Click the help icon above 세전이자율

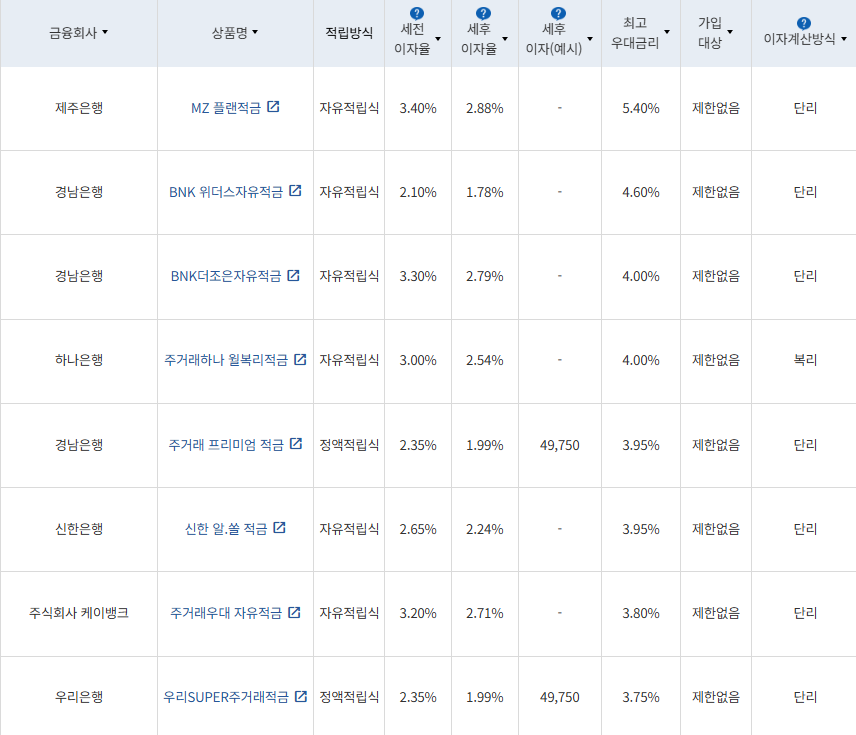416,11
